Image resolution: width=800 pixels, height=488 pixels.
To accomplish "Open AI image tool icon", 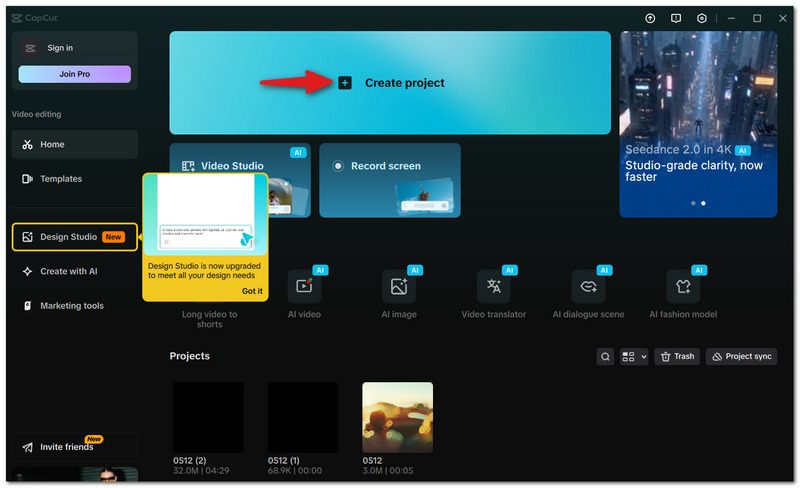I will tap(399, 286).
